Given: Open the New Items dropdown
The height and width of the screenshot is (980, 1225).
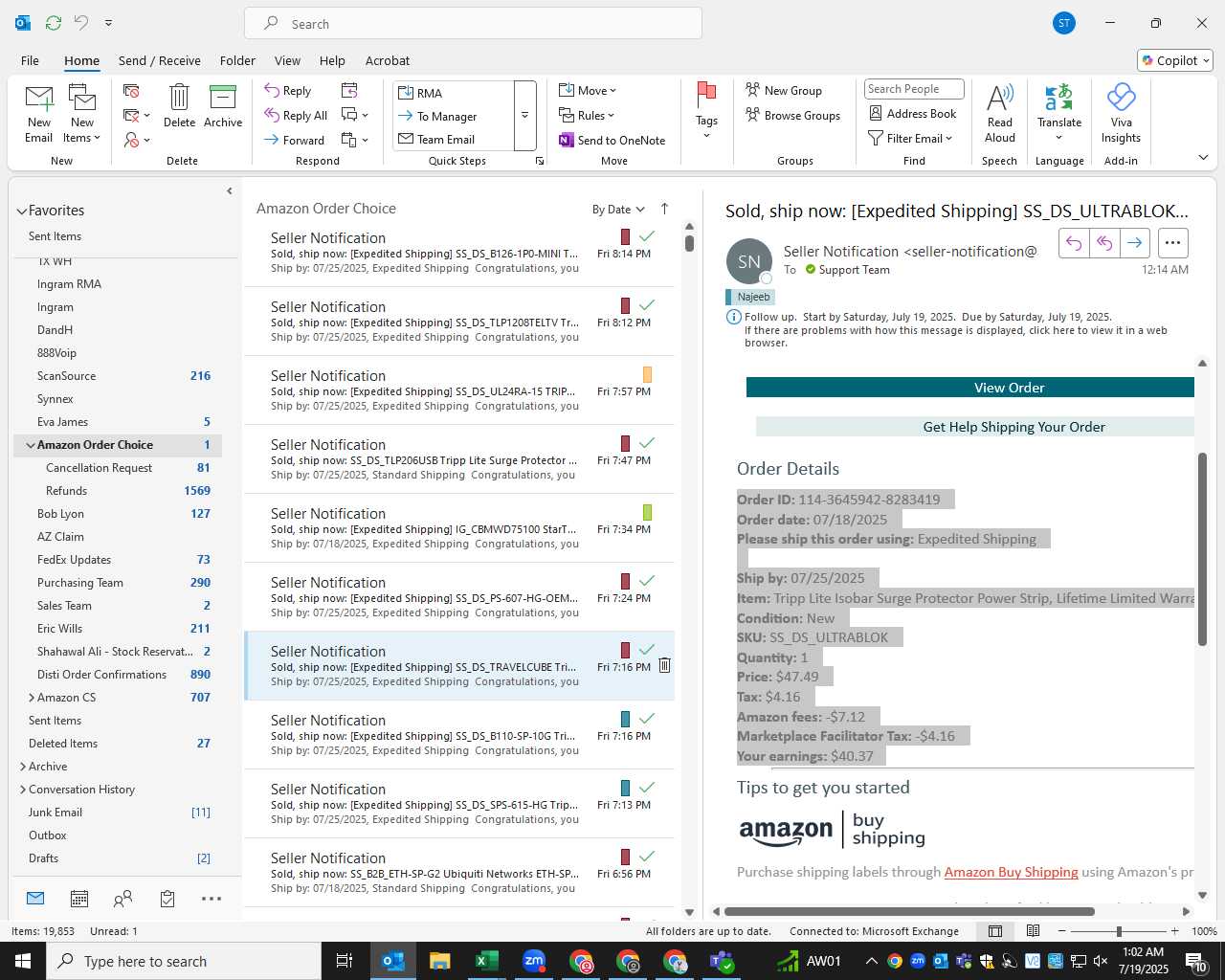Looking at the screenshot, I should [x=82, y=113].
